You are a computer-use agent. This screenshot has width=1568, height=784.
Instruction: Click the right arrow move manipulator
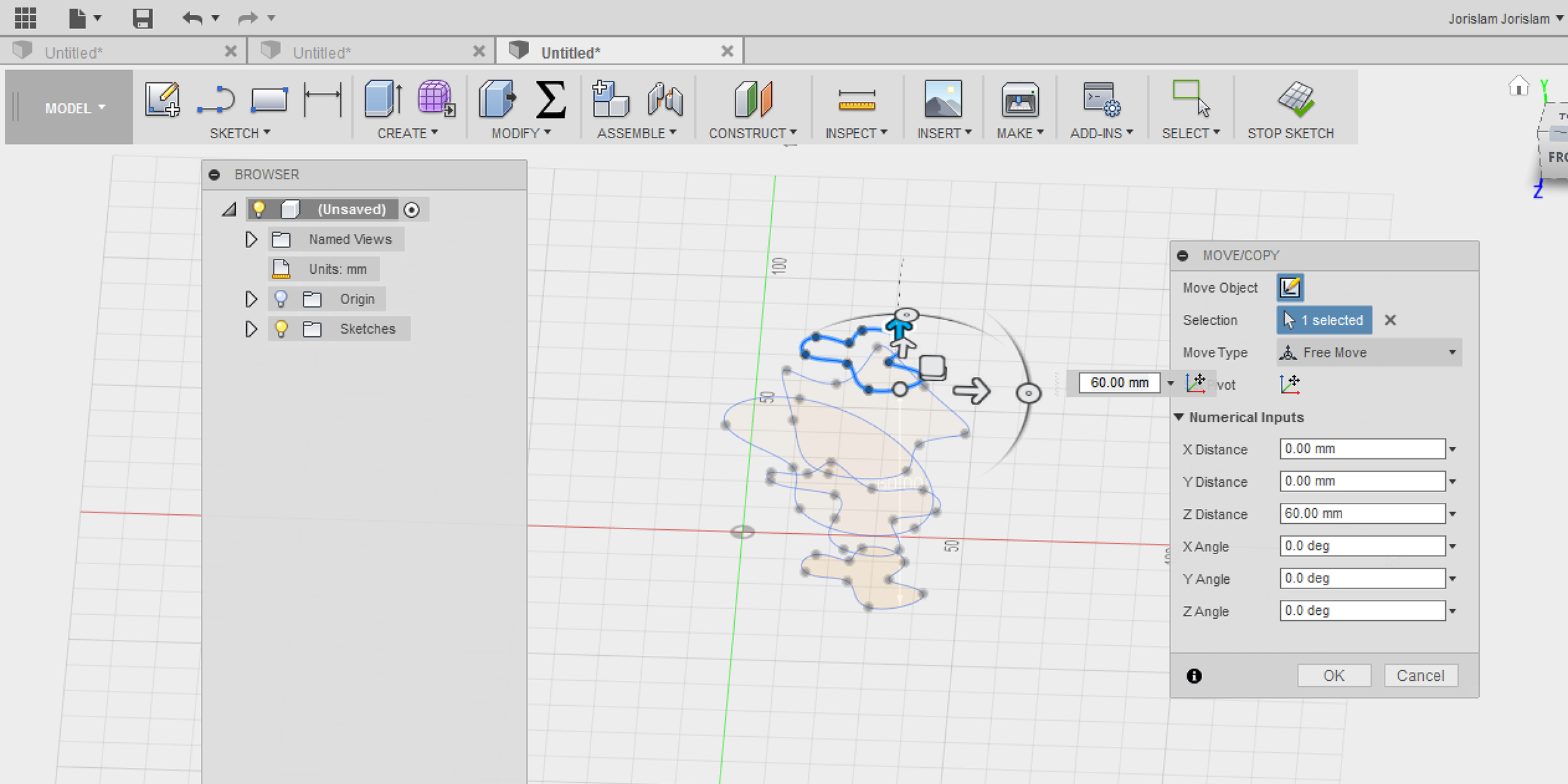(971, 390)
